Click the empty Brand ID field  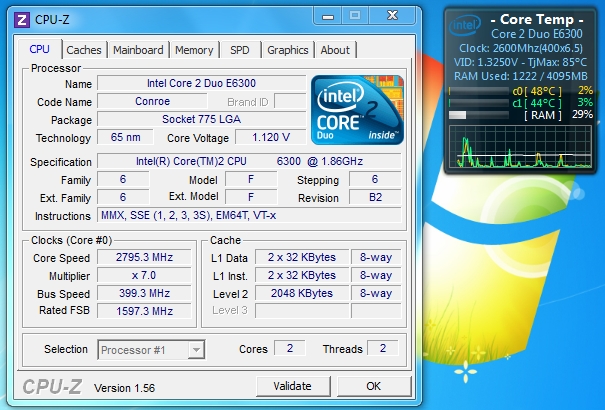click(290, 101)
